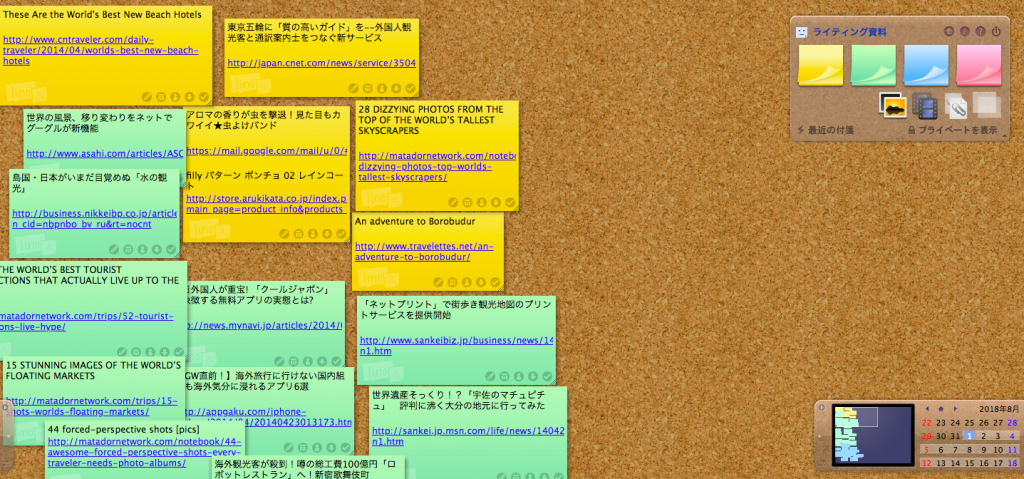Send the 28 Dizzying Photos sticky

[x=482, y=203]
